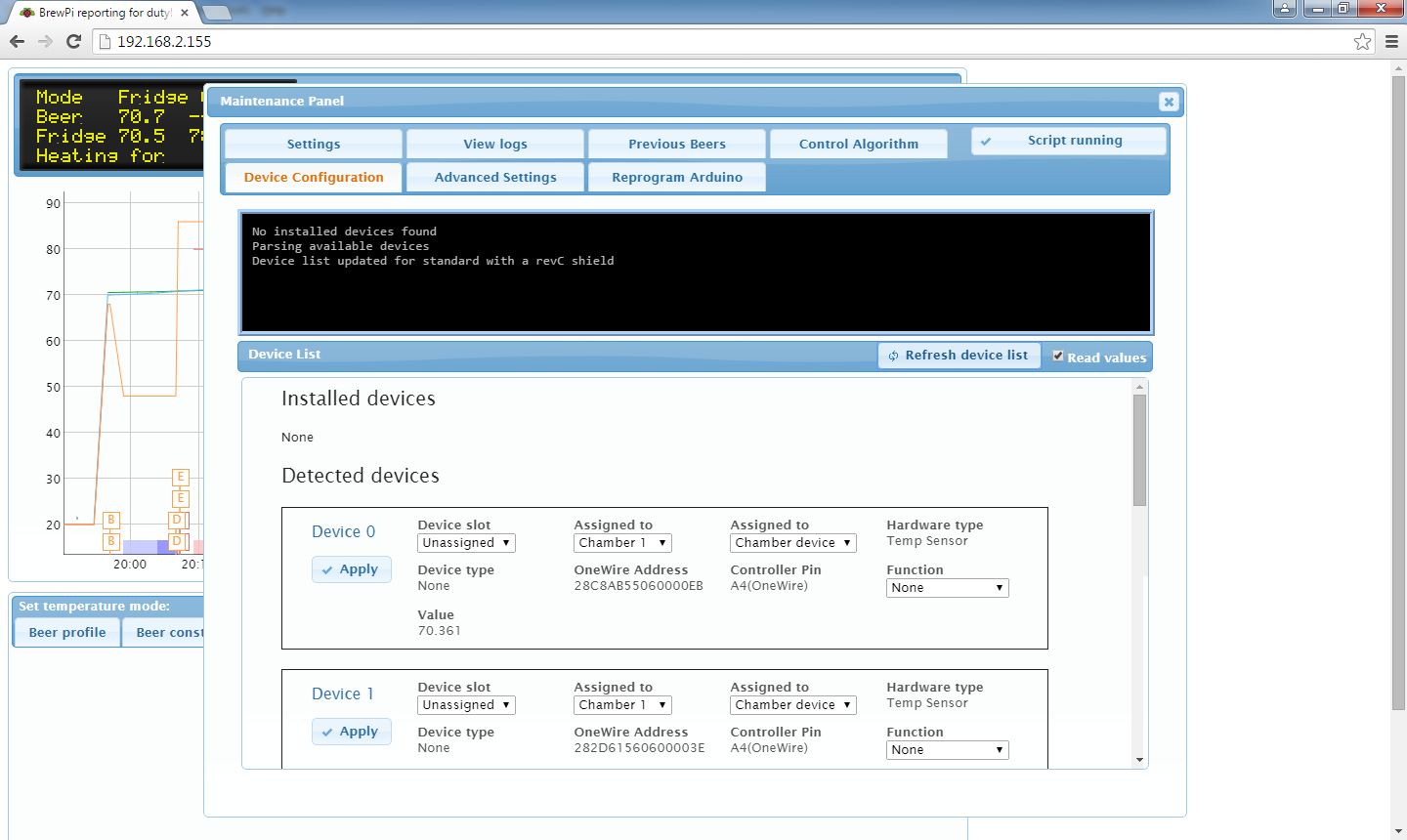Click the Refresh device list button
Screen dimensions: 1407x840
(x=959, y=356)
